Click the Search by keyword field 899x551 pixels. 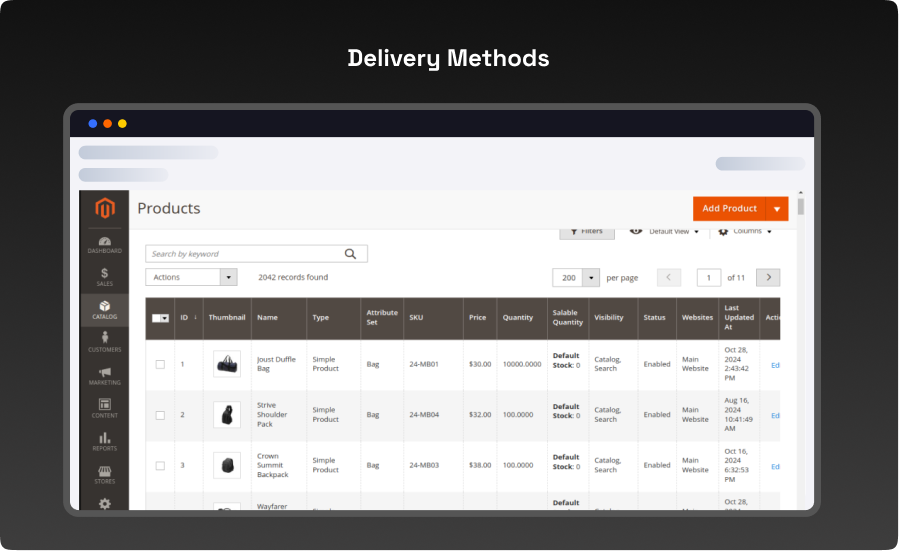coord(245,254)
